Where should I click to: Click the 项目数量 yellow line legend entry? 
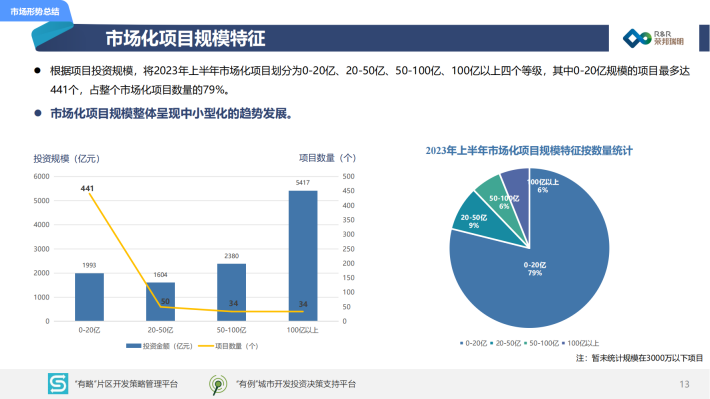[x=229, y=346]
